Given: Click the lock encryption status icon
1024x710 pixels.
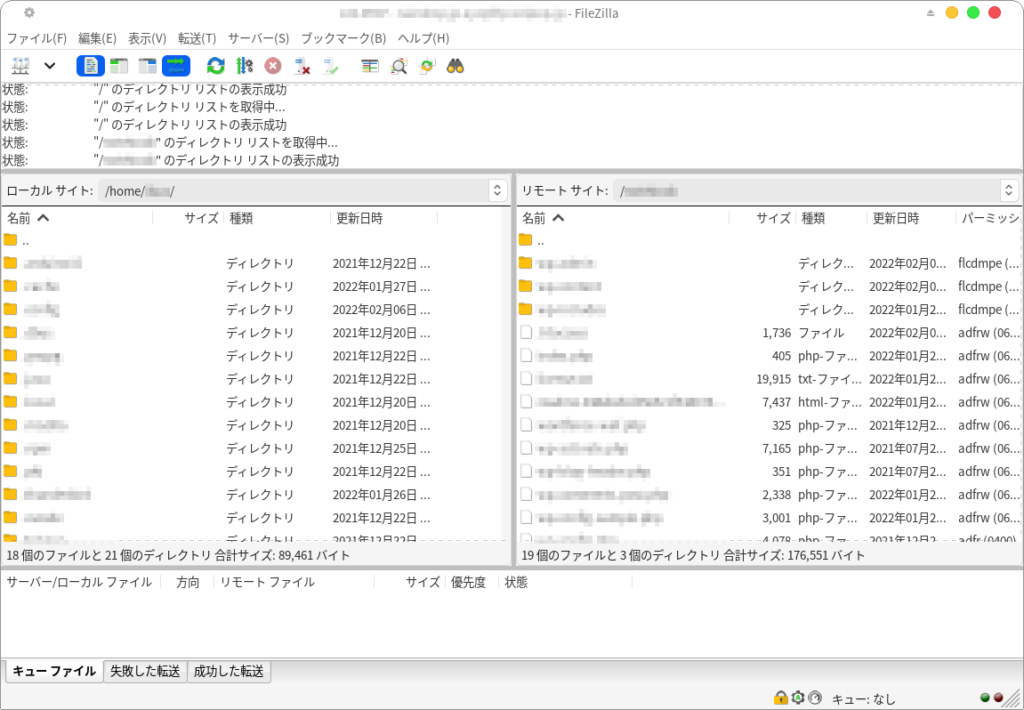Looking at the screenshot, I should click(x=780, y=697).
